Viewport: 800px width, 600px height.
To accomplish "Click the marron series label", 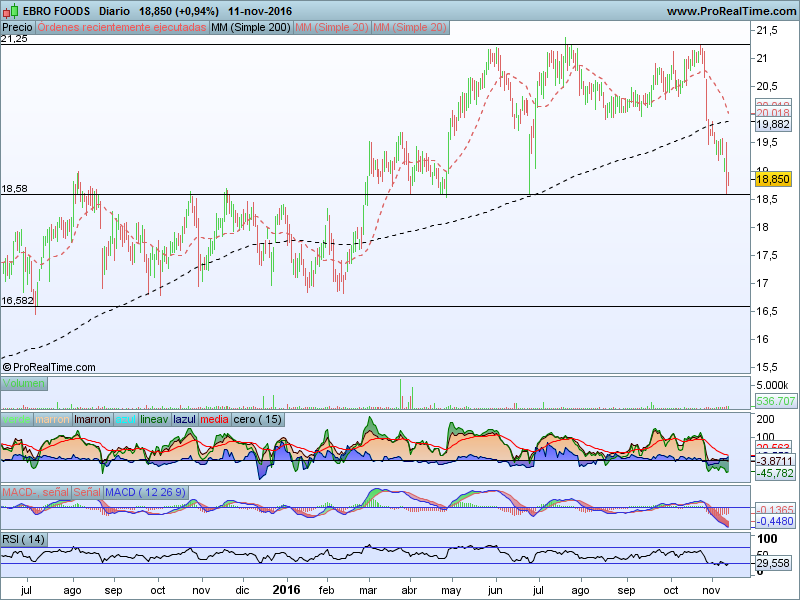I will coord(52,420).
